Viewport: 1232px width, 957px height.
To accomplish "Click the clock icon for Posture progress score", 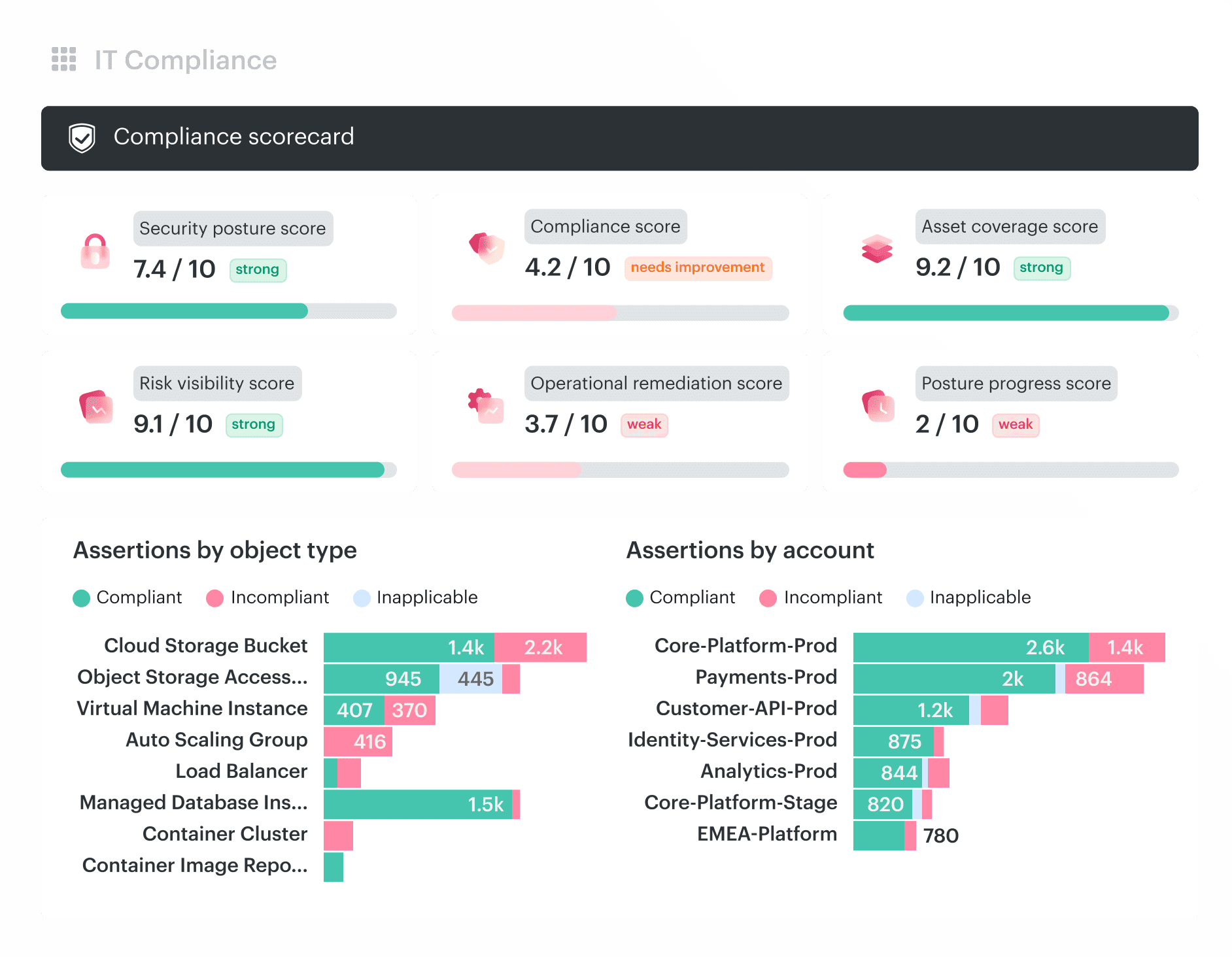I will click(878, 406).
